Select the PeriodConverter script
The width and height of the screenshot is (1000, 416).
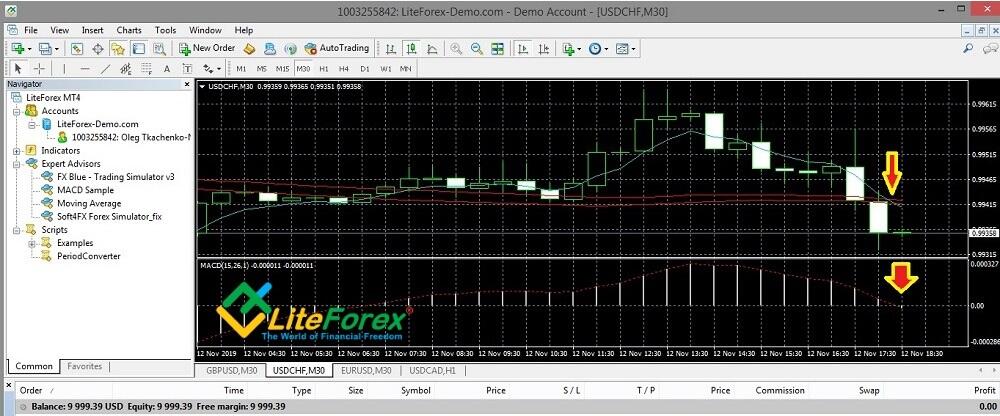coord(89,256)
